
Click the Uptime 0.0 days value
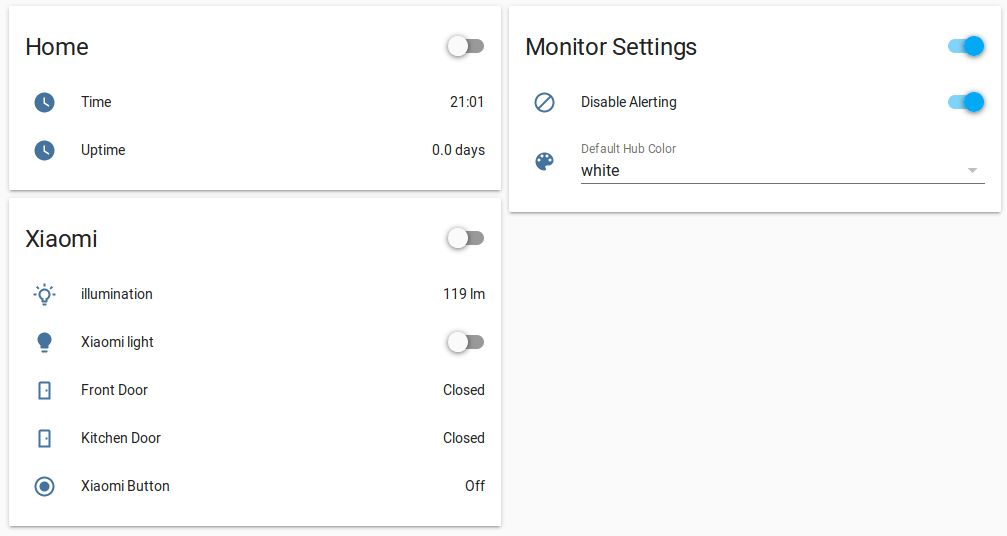point(458,150)
